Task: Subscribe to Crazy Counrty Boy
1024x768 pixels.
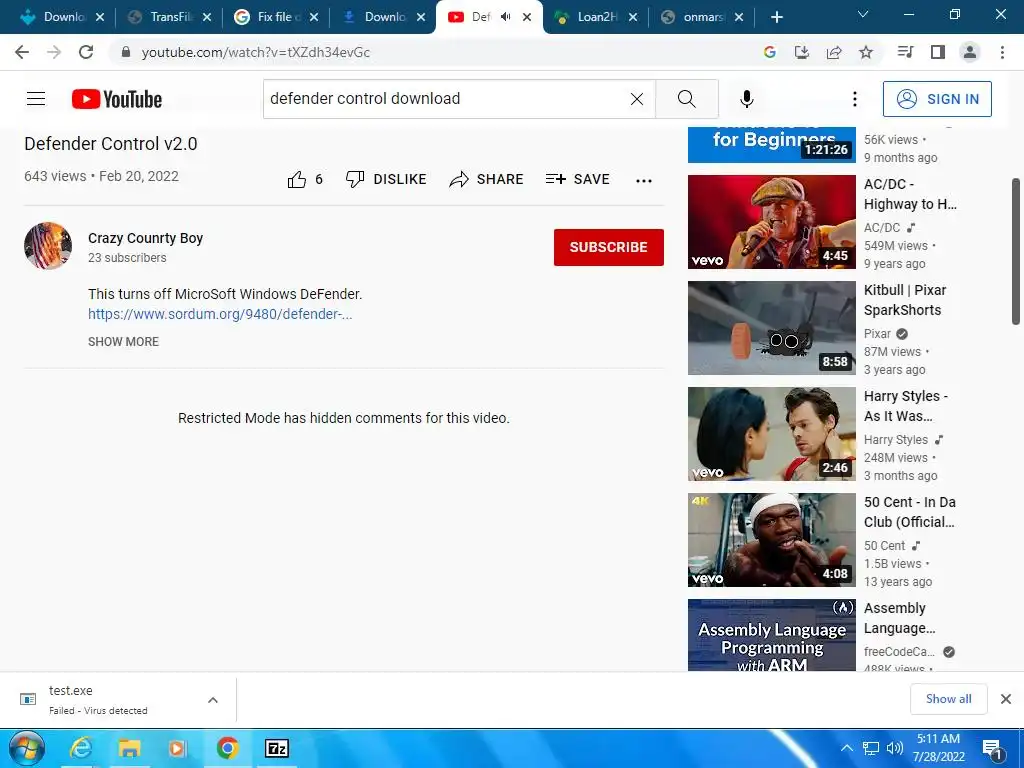Action: coord(609,247)
